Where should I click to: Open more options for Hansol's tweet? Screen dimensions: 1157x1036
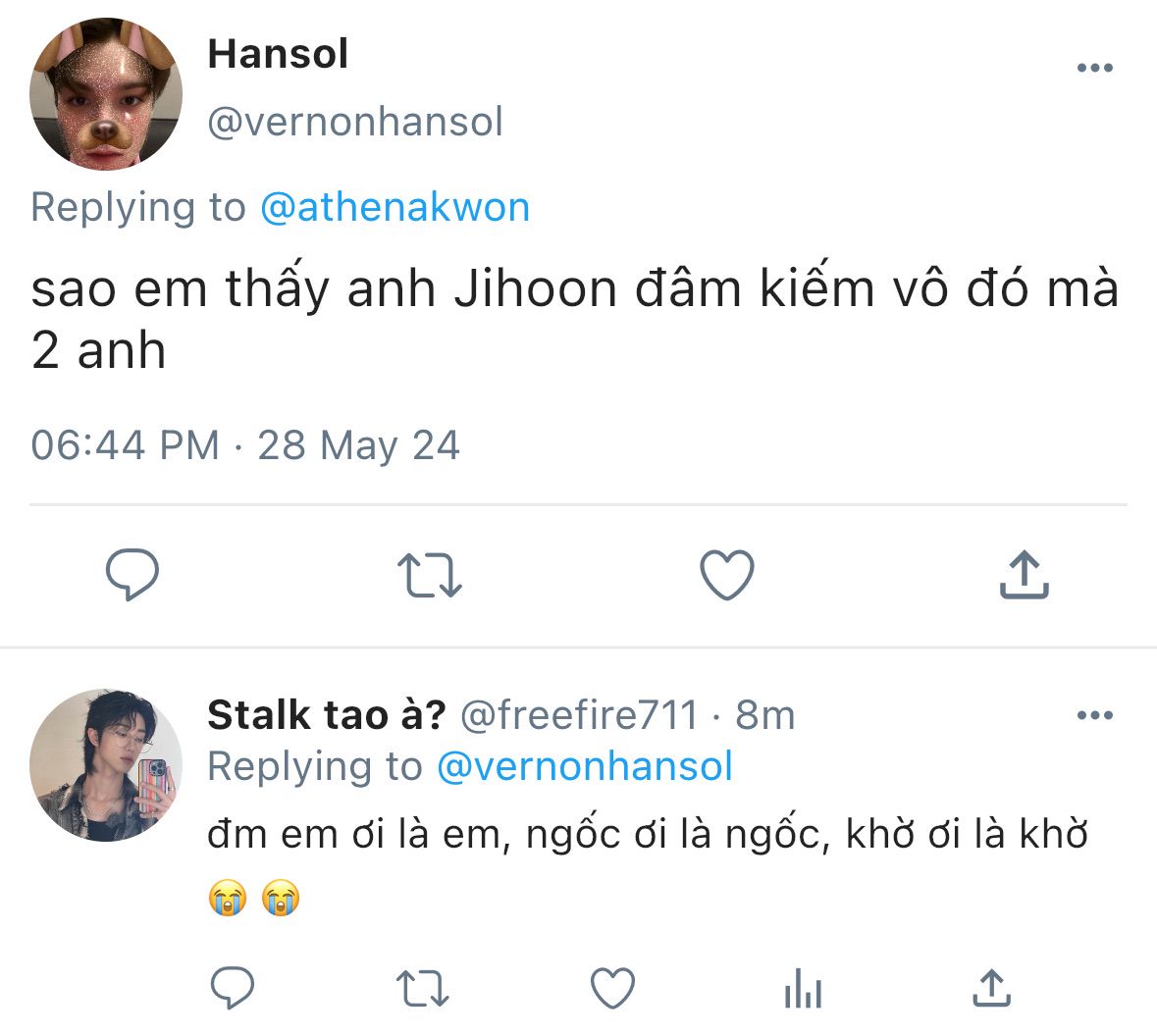[x=1094, y=69]
